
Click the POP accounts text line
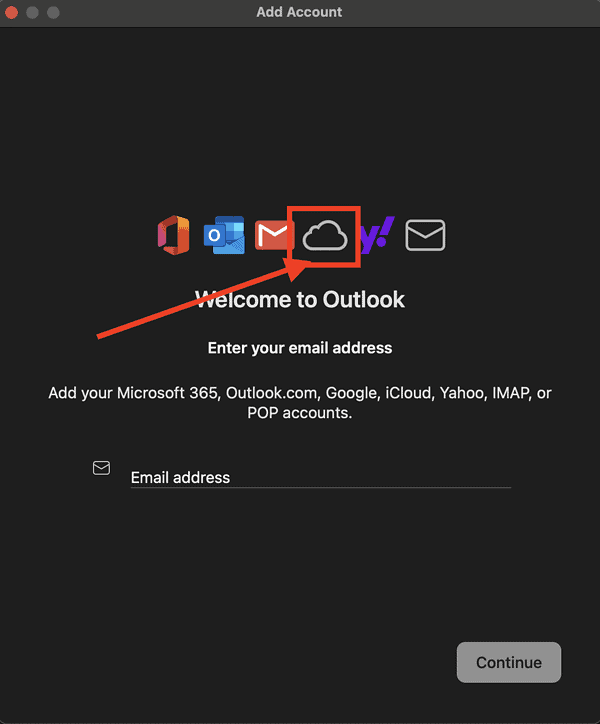[299, 413]
